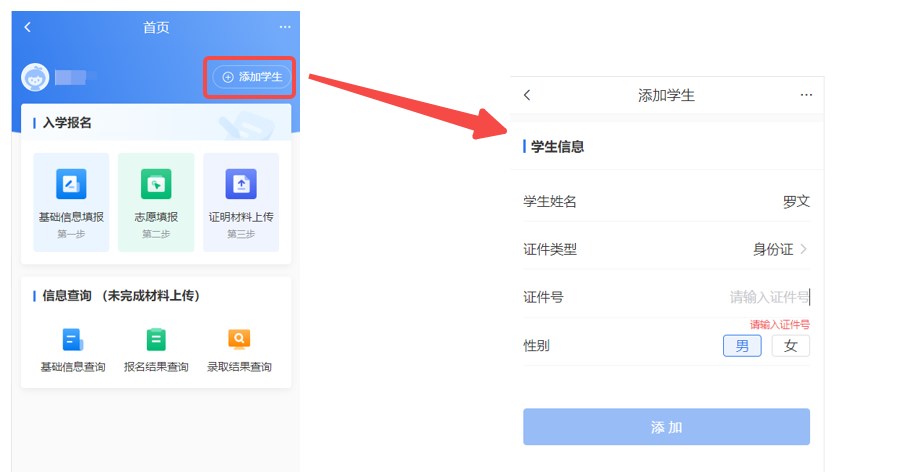
Task: Click the 信息查询 (未完成材料上传) heading
Action: click(121, 296)
